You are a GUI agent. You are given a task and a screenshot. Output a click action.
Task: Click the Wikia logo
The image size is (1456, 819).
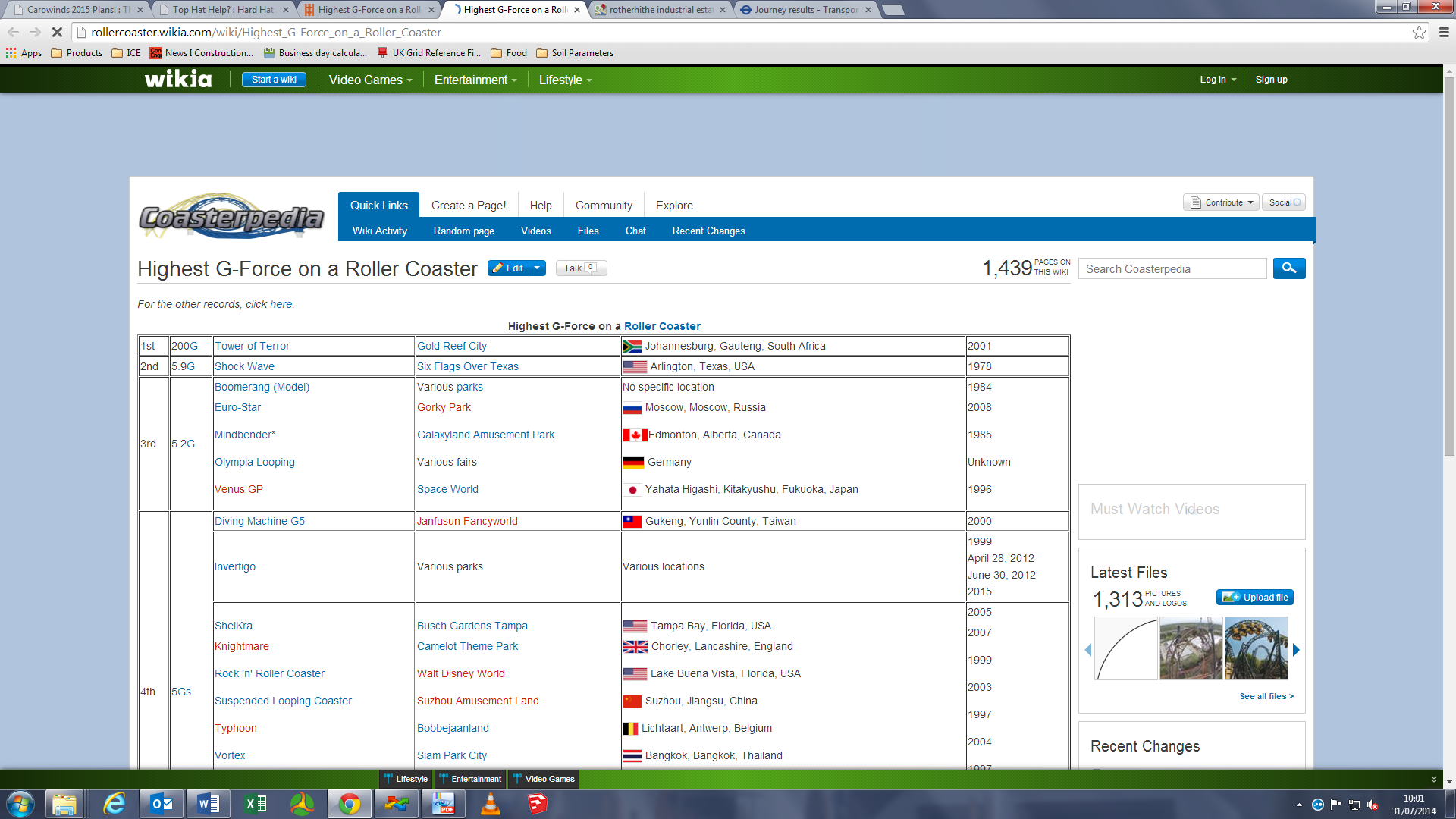[178, 79]
